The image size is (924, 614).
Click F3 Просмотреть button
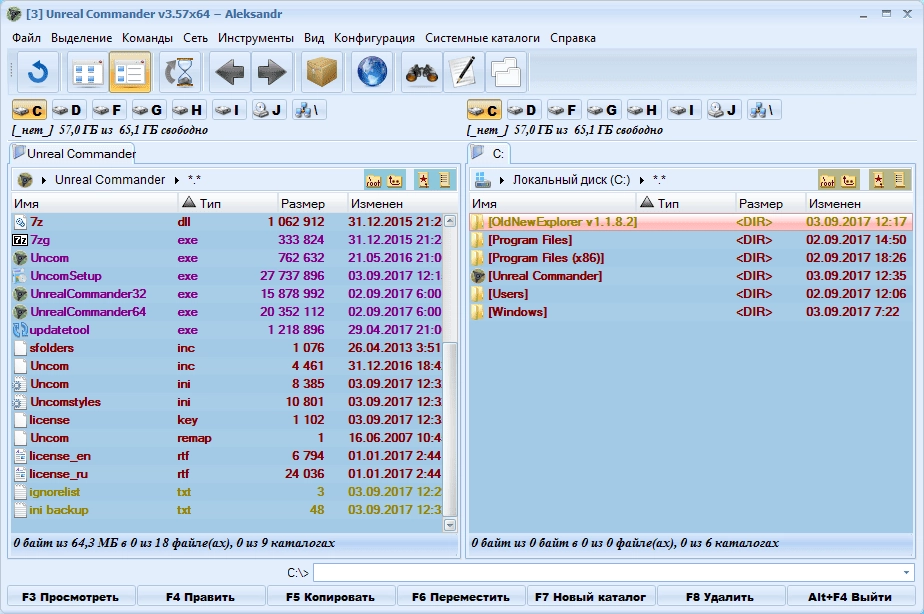pos(71,597)
